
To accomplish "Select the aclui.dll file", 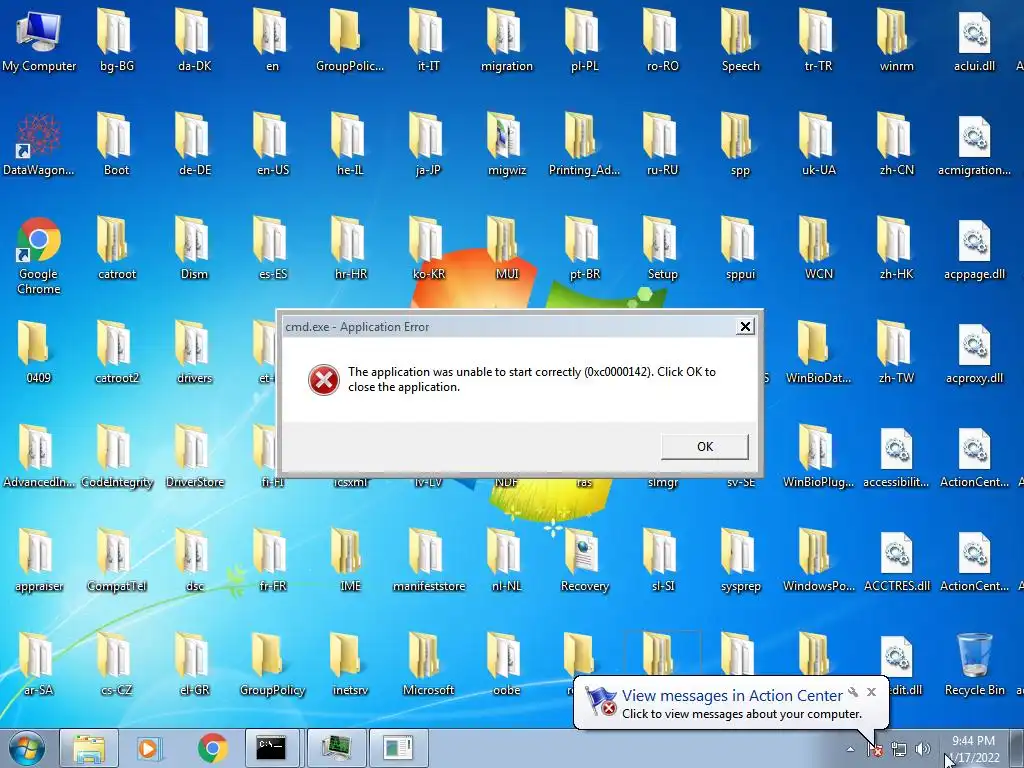I will tap(974, 40).
